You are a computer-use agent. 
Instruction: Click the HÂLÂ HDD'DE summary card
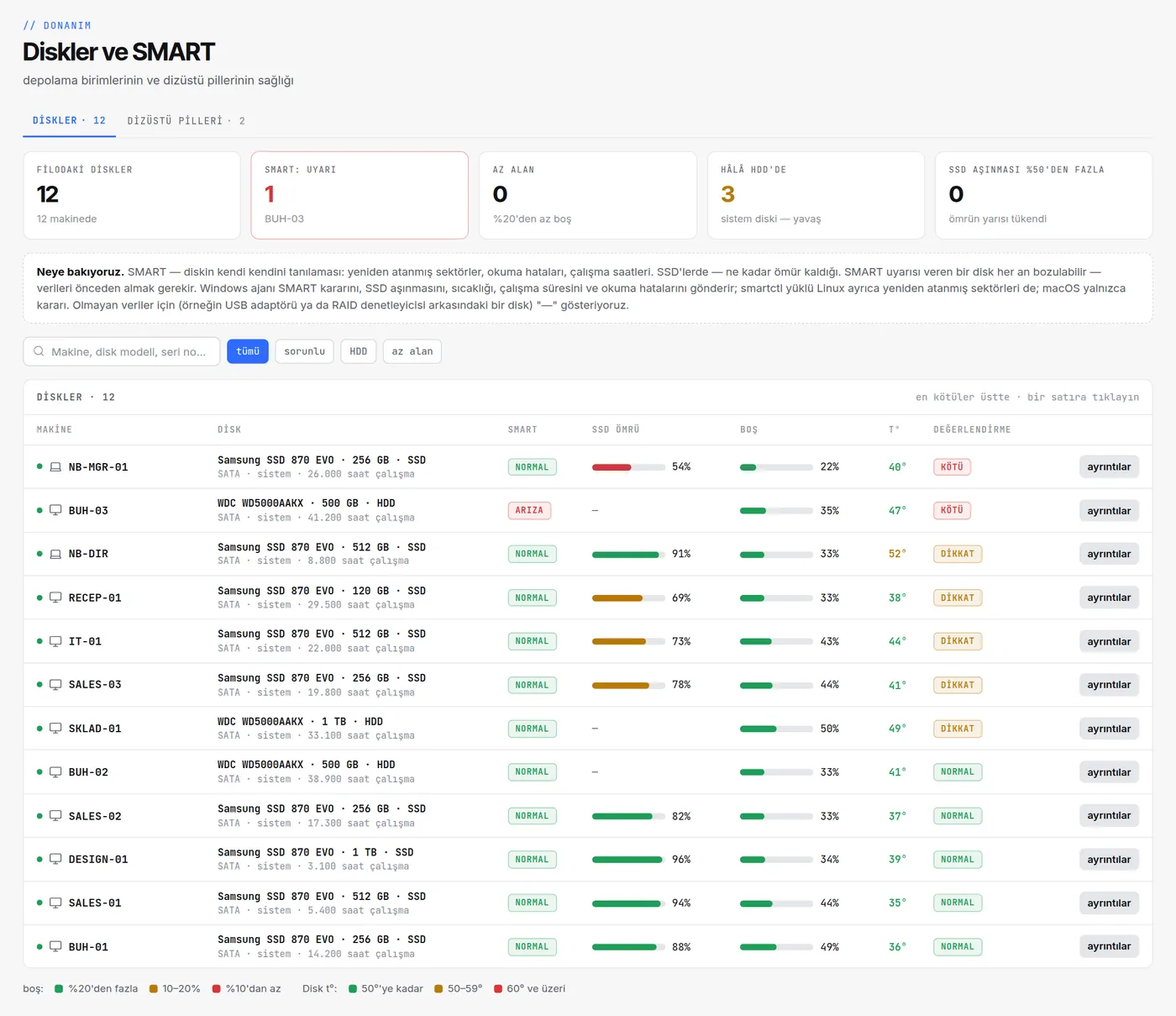tap(816, 195)
